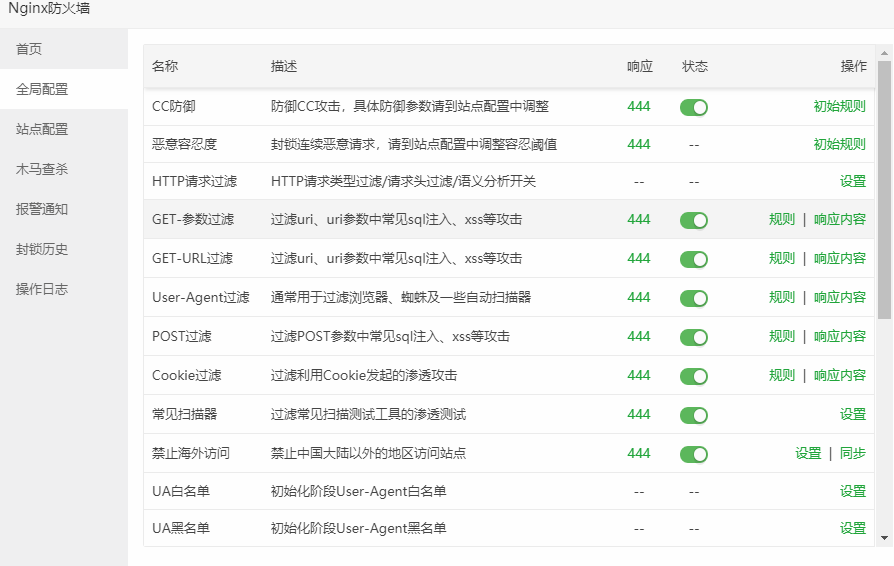
Task: Click 444 response in 禁止海外访问 row
Action: [x=639, y=453]
